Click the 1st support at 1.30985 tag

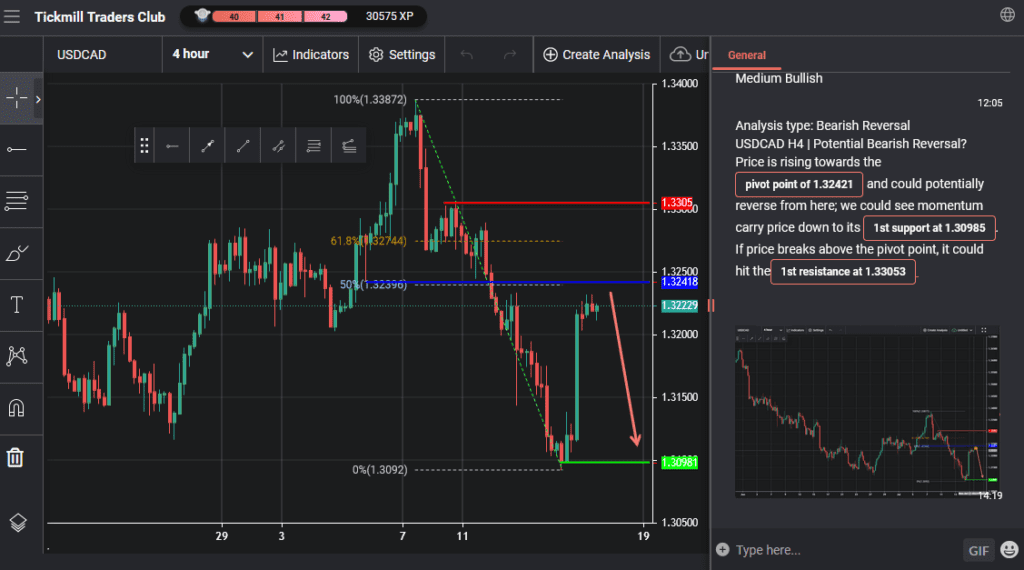pos(929,228)
